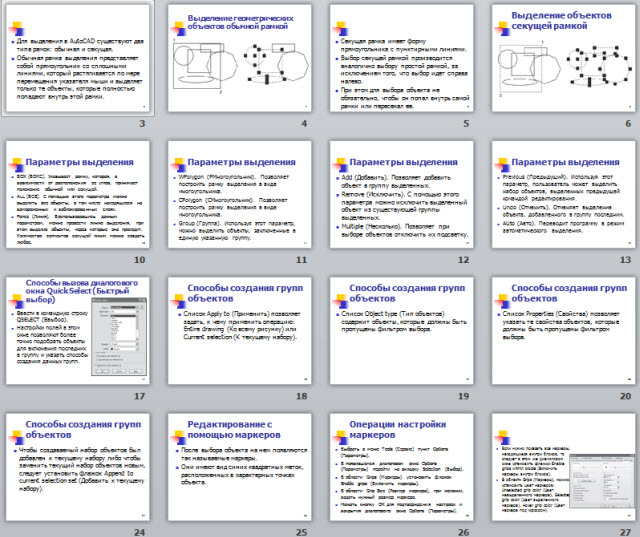The width and height of the screenshot is (640, 537).
Task: Open slide 4 'Выделение геометрических объектов обычной рамкой'
Action: click(x=238, y=58)
